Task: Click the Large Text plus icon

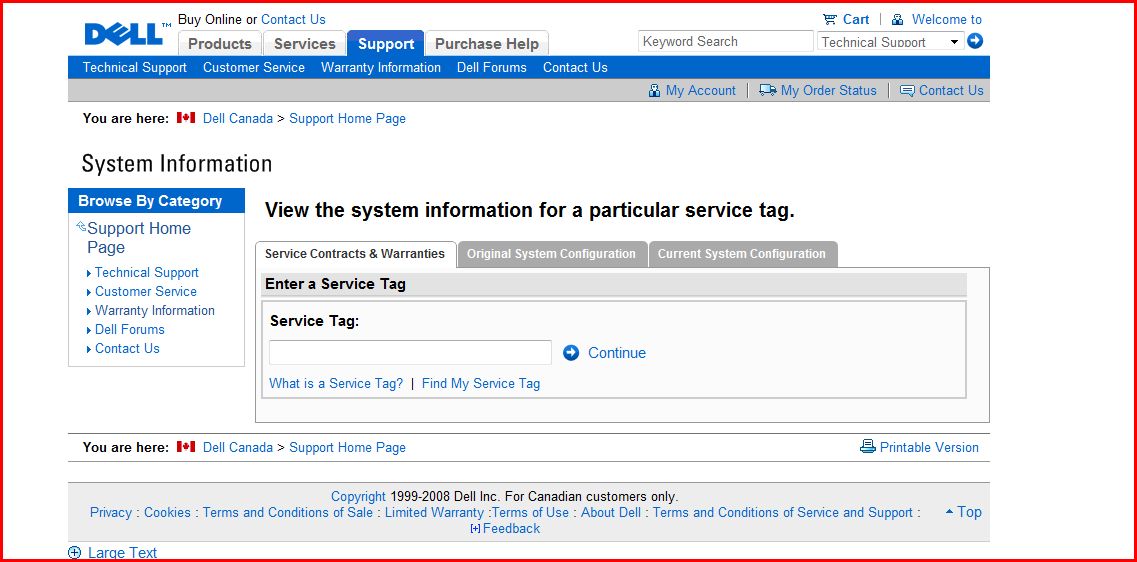Action: (74, 553)
